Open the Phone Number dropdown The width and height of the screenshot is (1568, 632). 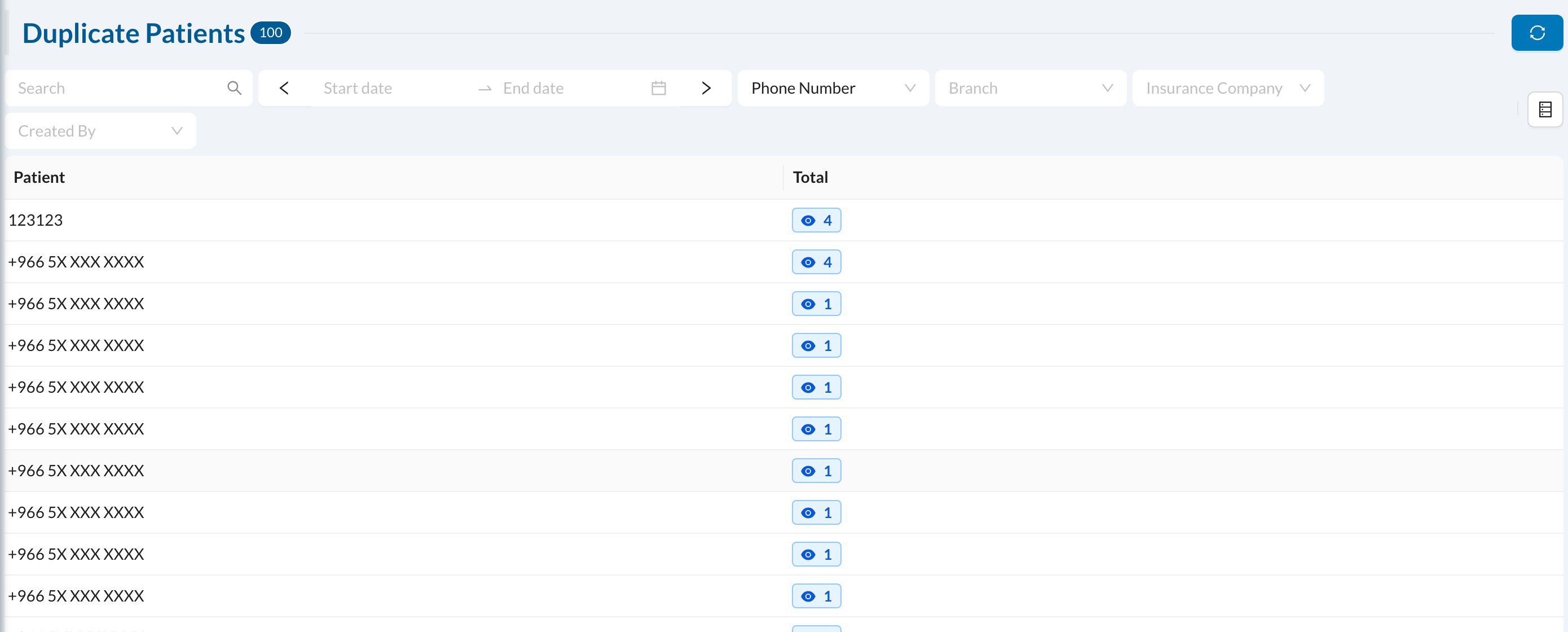click(833, 88)
